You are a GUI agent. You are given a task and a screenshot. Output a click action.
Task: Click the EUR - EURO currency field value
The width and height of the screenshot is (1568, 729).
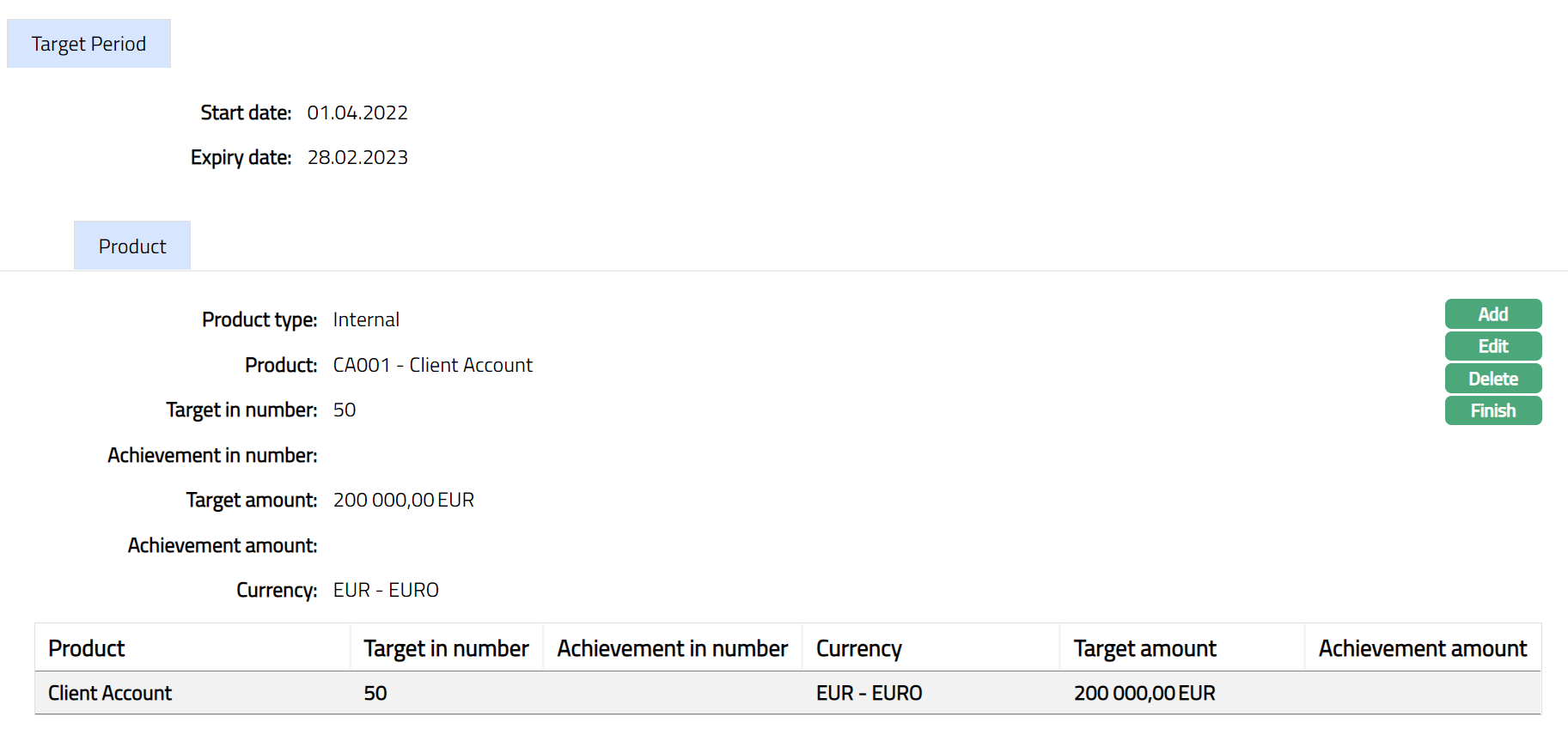point(386,590)
